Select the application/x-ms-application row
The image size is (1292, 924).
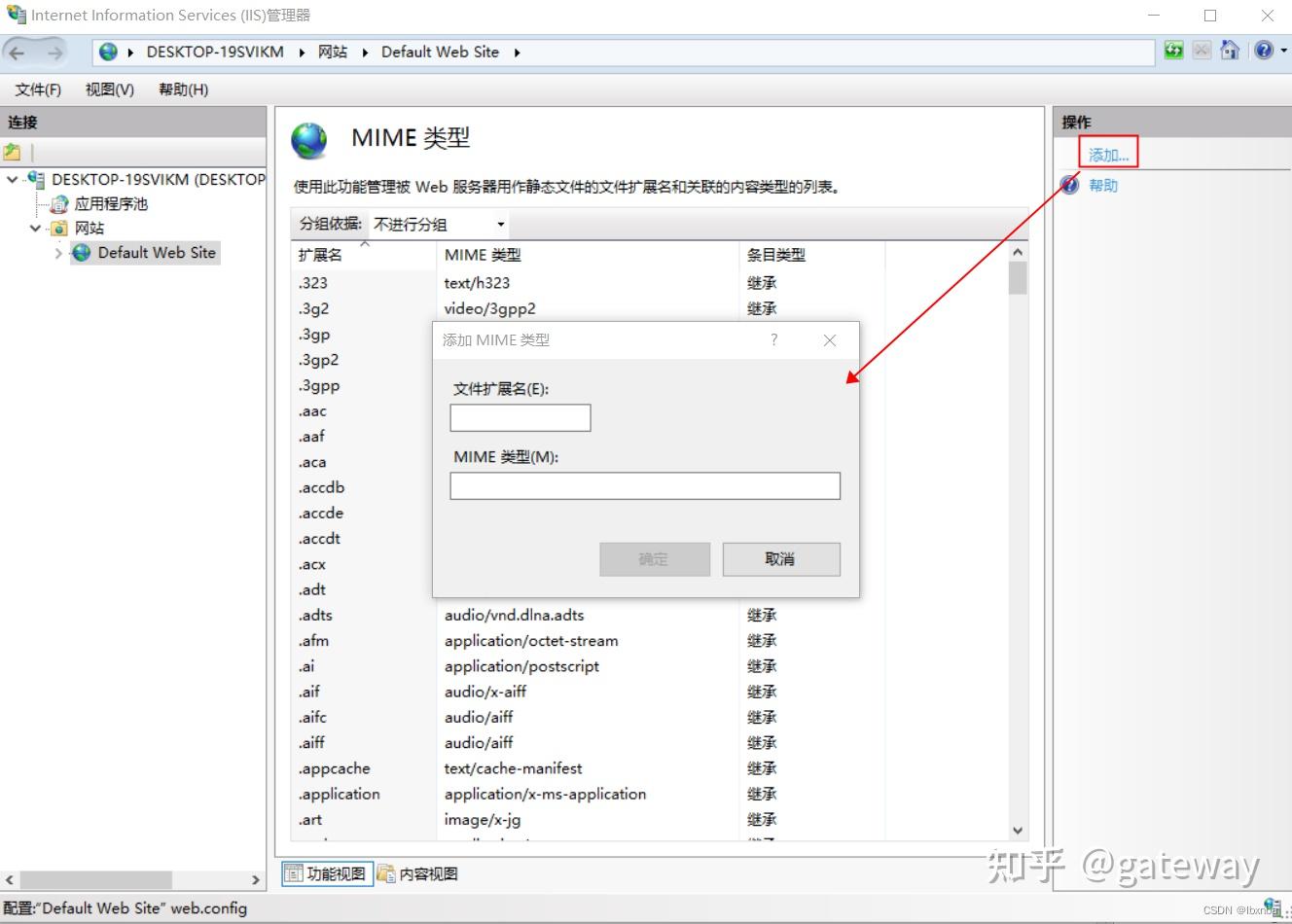click(x=545, y=794)
